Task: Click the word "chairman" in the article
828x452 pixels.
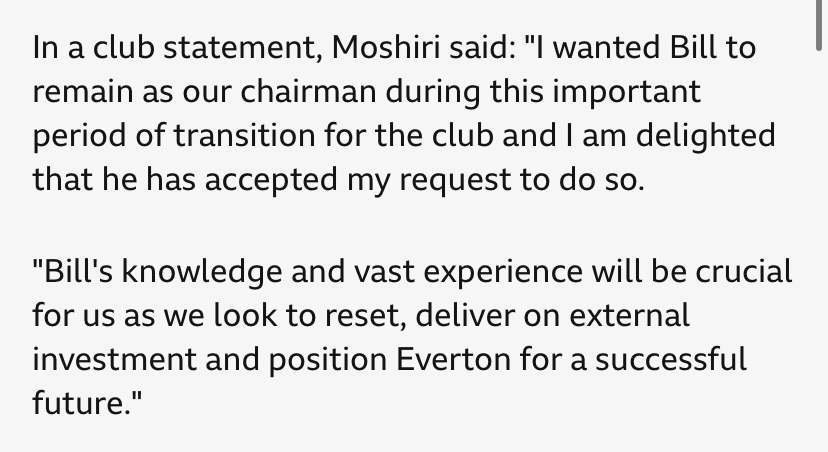Action: click(x=308, y=91)
